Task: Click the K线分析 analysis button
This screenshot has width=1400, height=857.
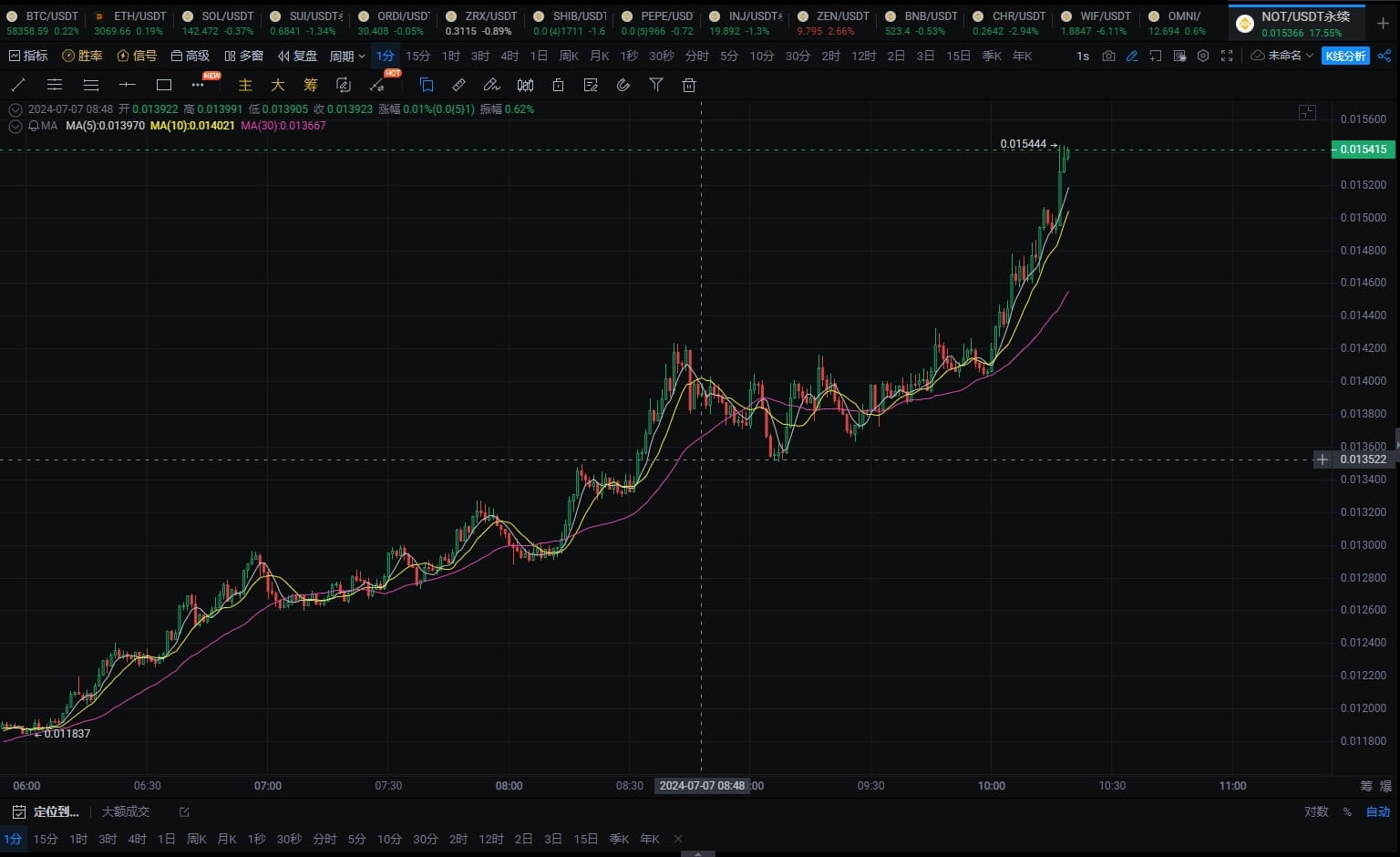Action: coord(1345,56)
